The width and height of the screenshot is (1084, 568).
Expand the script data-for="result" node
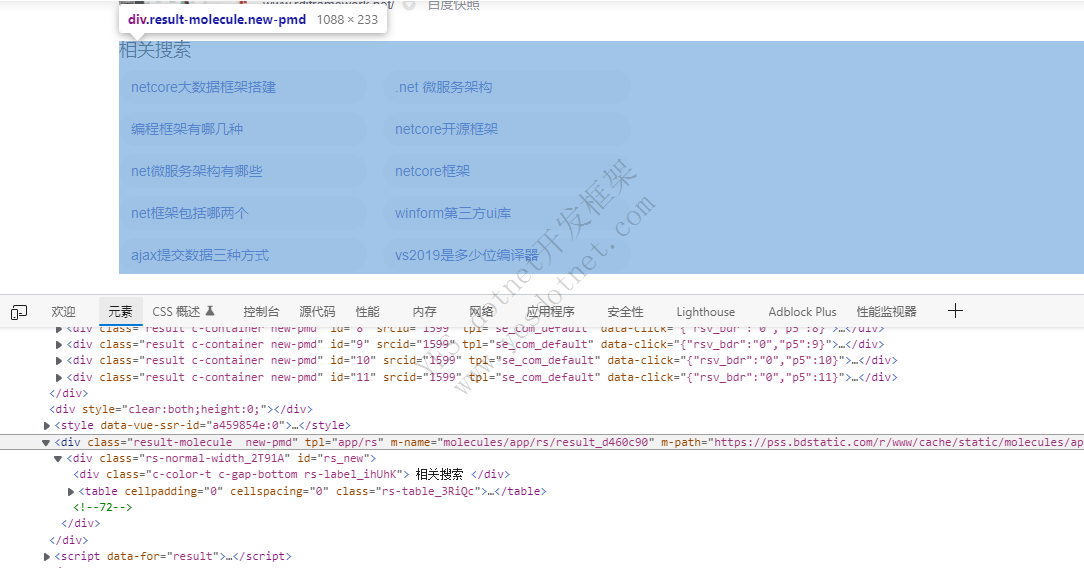47,557
